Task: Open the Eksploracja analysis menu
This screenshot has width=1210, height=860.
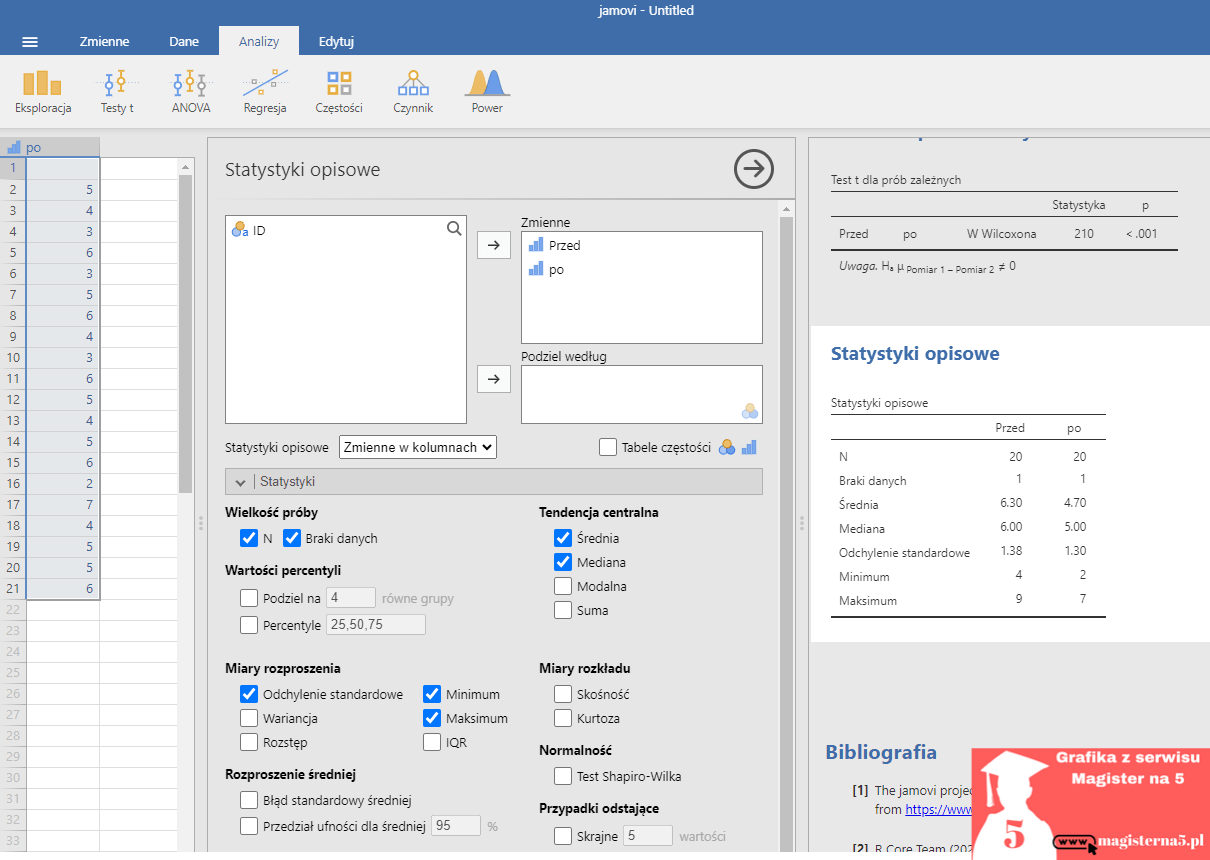Action: tap(43, 91)
